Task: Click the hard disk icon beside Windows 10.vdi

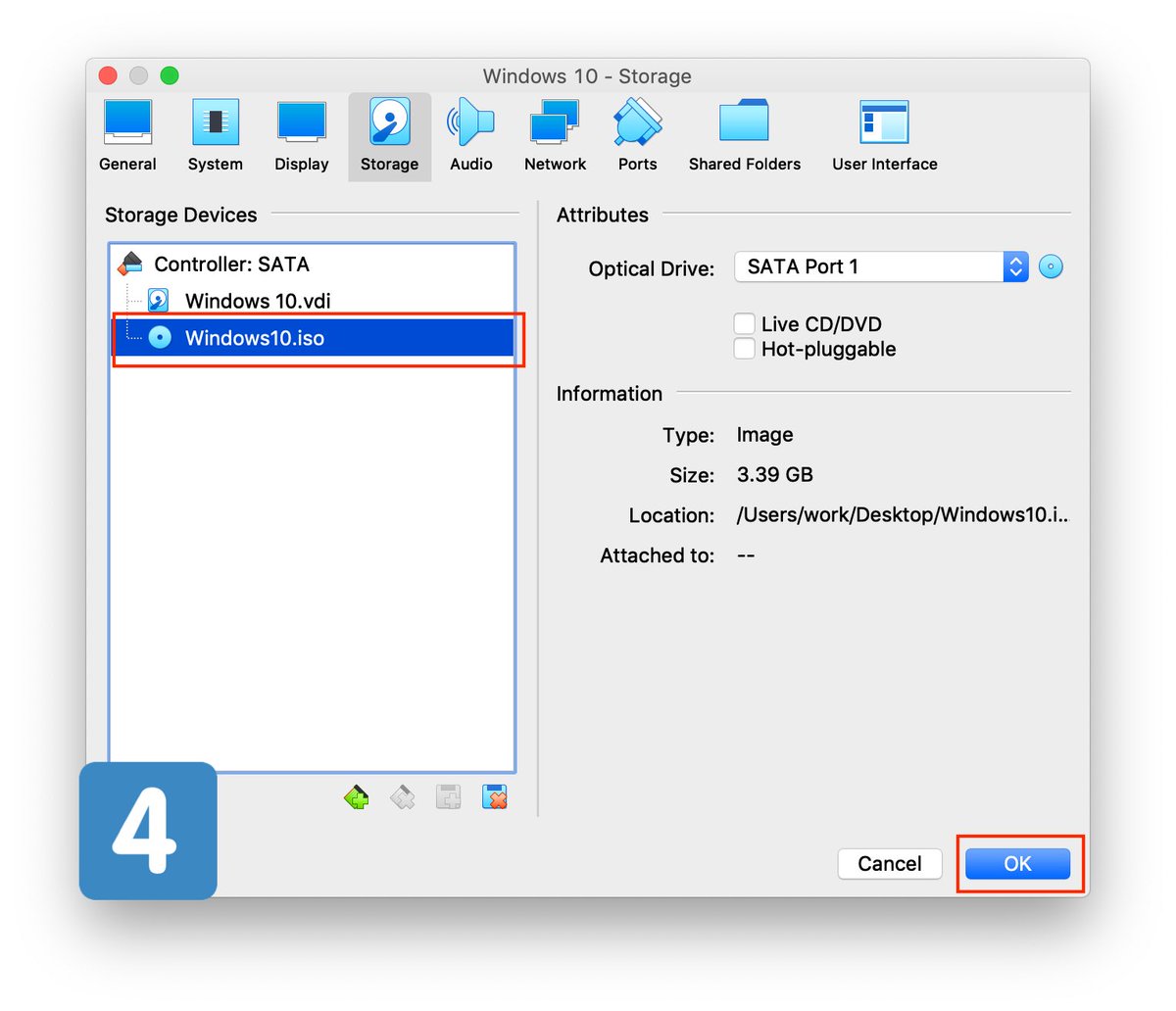Action: [x=158, y=300]
